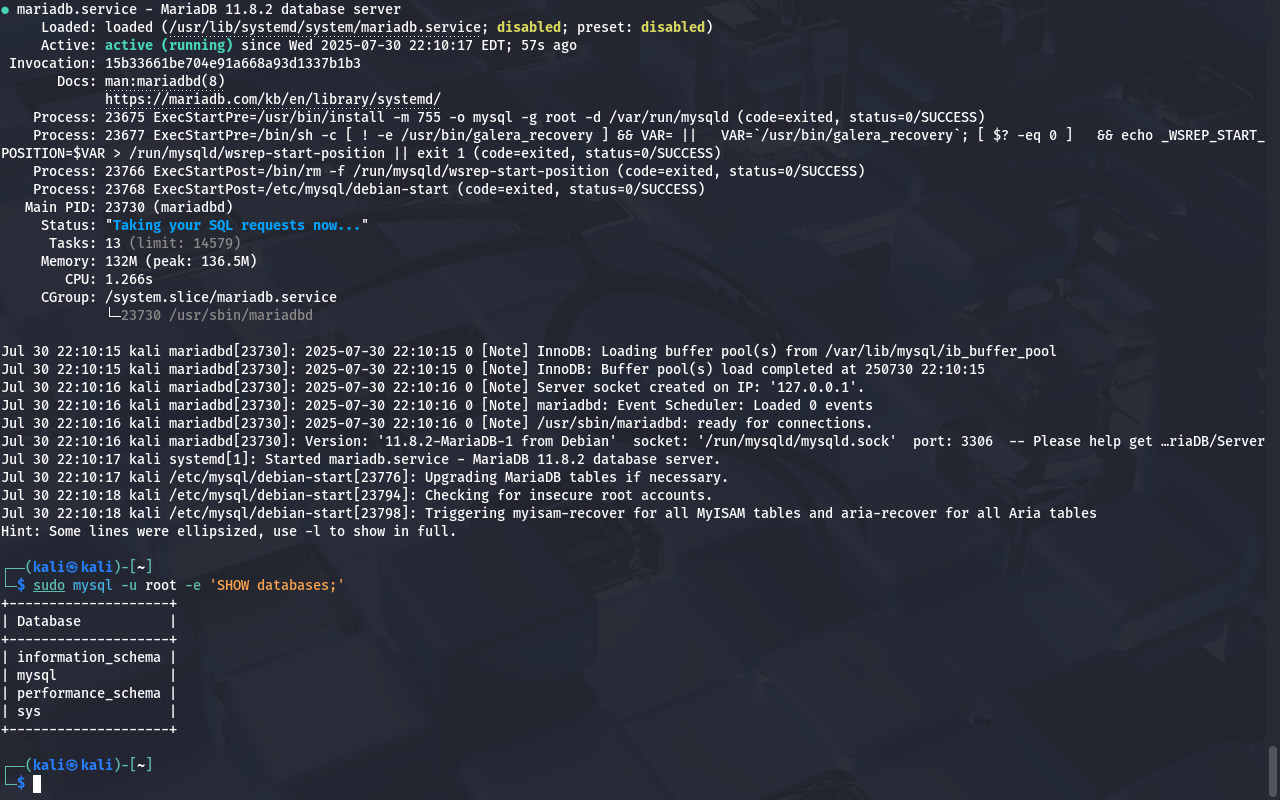Image resolution: width=1280 pixels, height=800 pixels.
Task: Click the 'sudo' word in the mysql command
Action: 49,585
